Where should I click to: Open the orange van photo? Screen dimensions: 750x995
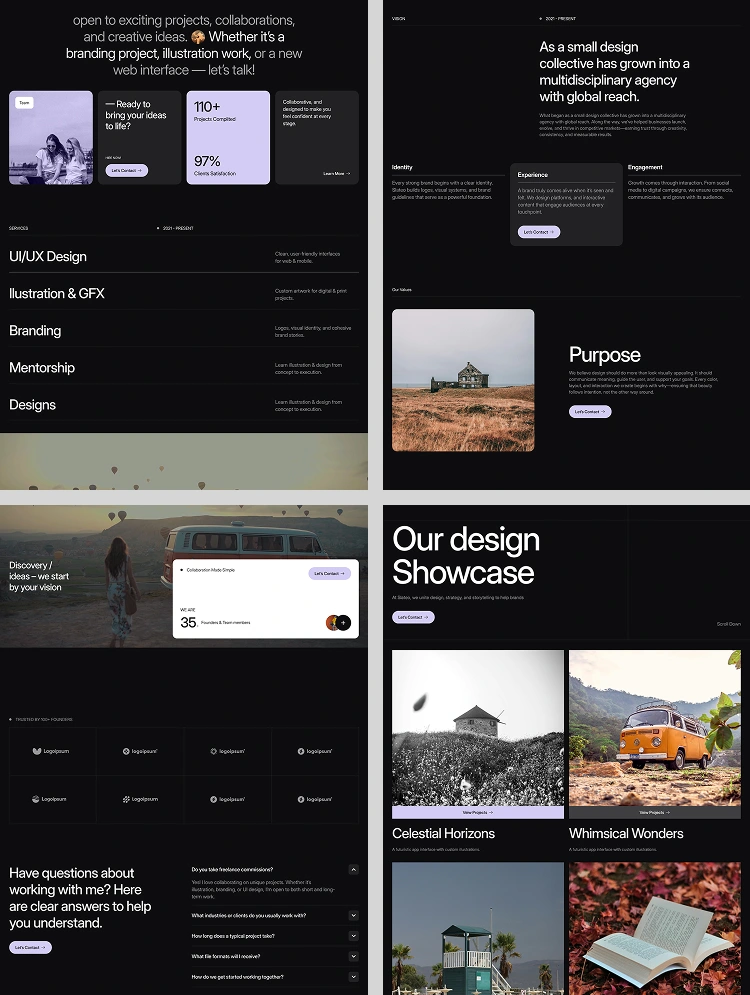pyautogui.click(x=655, y=728)
